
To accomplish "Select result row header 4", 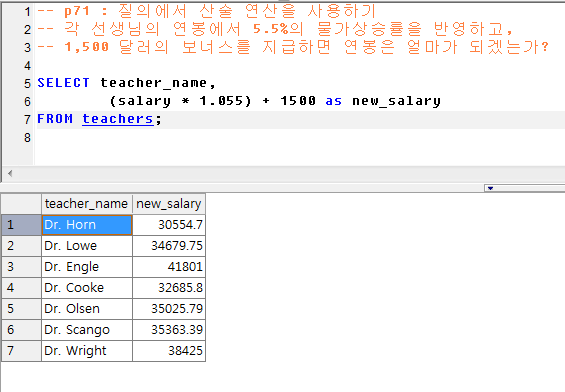I will (21, 288).
